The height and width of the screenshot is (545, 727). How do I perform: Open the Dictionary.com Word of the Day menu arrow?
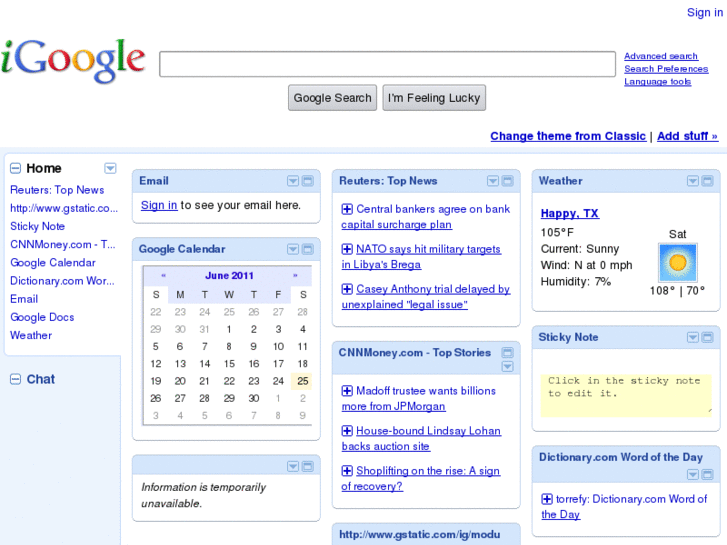[x=693, y=474]
